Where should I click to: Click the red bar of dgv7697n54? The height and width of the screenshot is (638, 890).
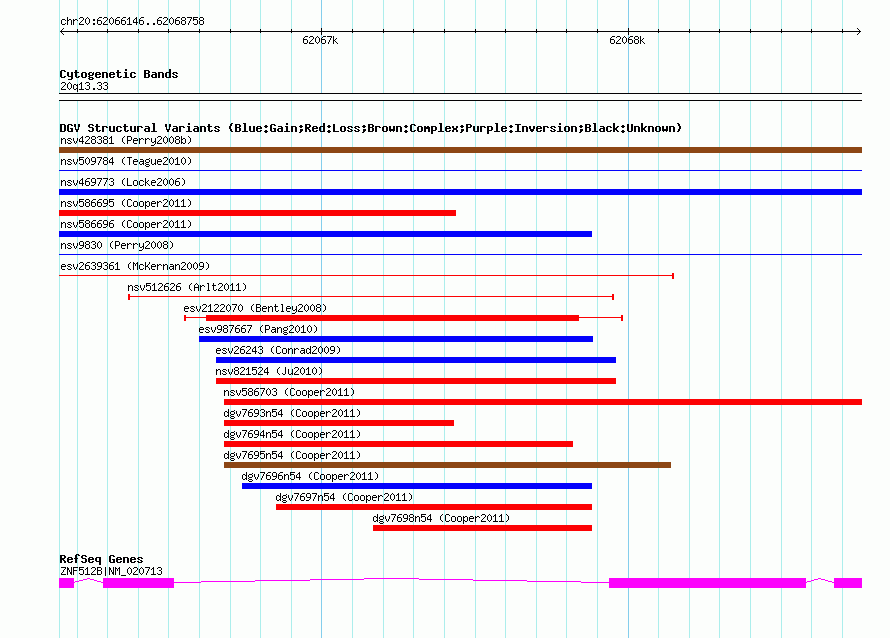[x=434, y=507]
